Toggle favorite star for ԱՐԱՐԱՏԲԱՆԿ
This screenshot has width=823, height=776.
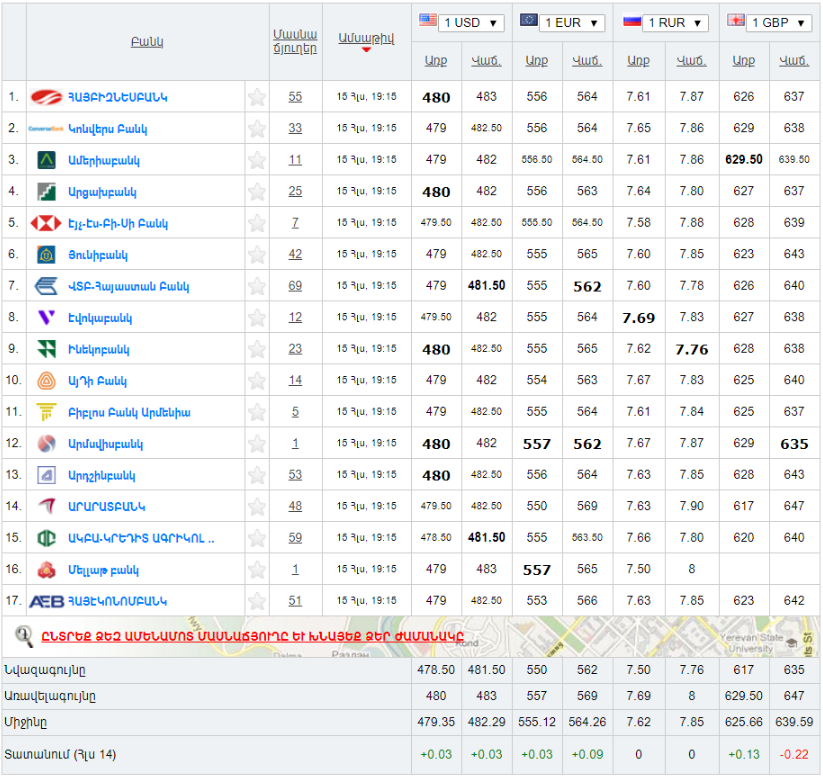[x=257, y=507]
